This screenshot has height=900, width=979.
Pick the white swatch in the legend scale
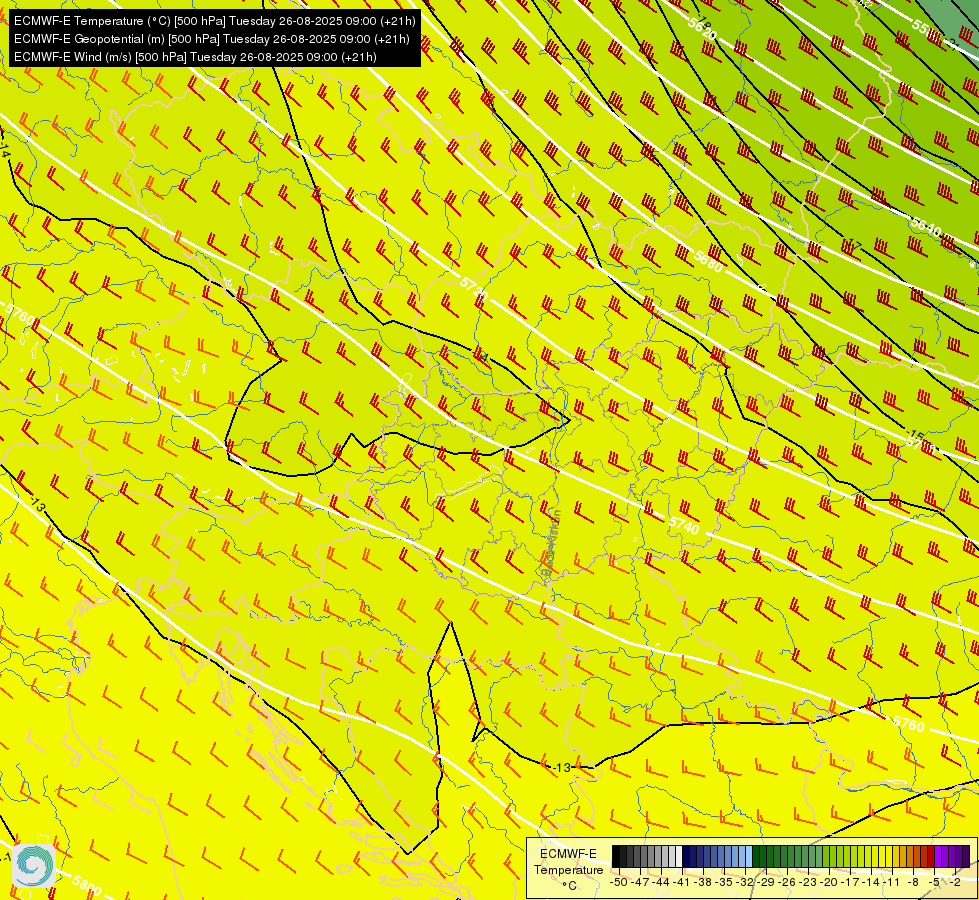[x=679, y=856]
